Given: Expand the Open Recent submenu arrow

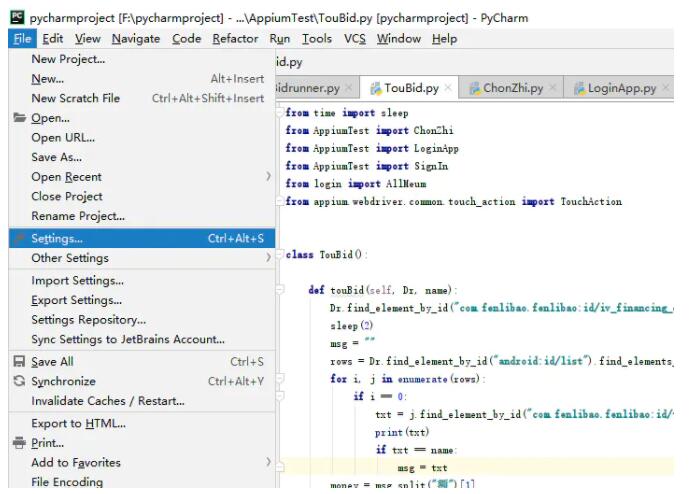Looking at the screenshot, I should click(x=268, y=177).
